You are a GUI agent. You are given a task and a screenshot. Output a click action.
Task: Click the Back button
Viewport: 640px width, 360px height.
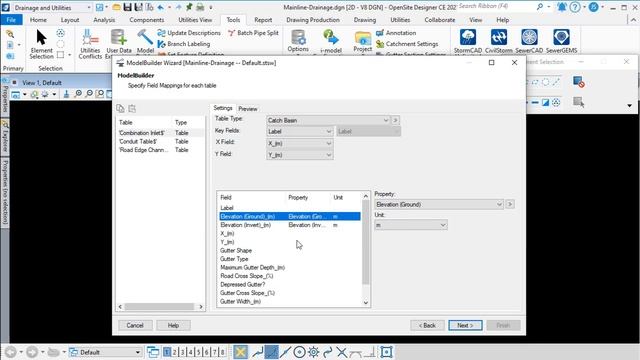tap(427, 325)
